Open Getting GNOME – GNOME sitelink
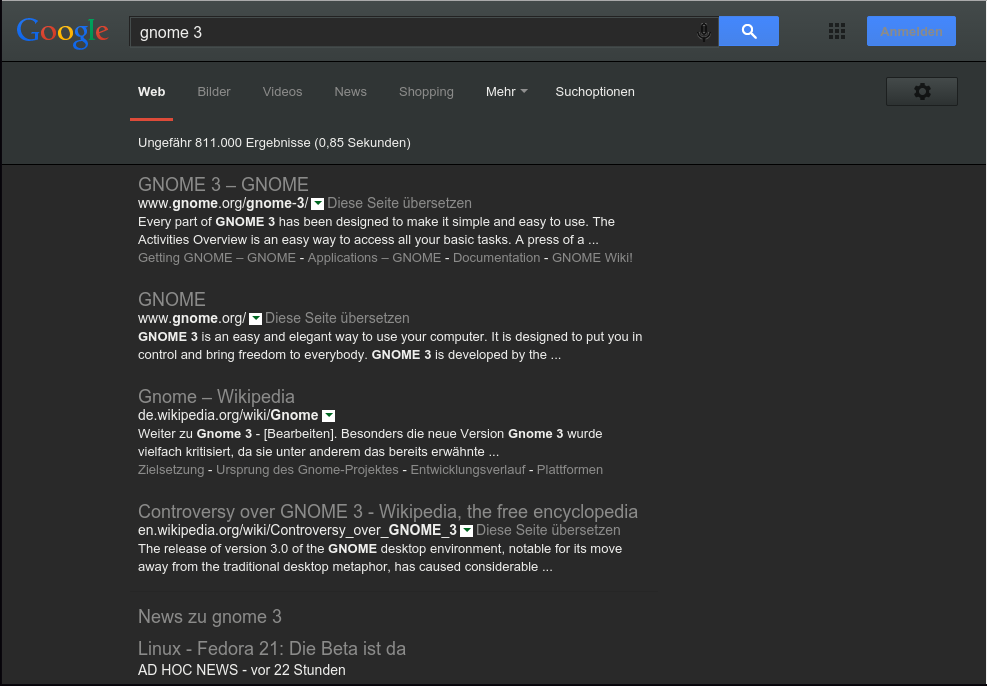The width and height of the screenshot is (987, 686). [x=217, y=258]
